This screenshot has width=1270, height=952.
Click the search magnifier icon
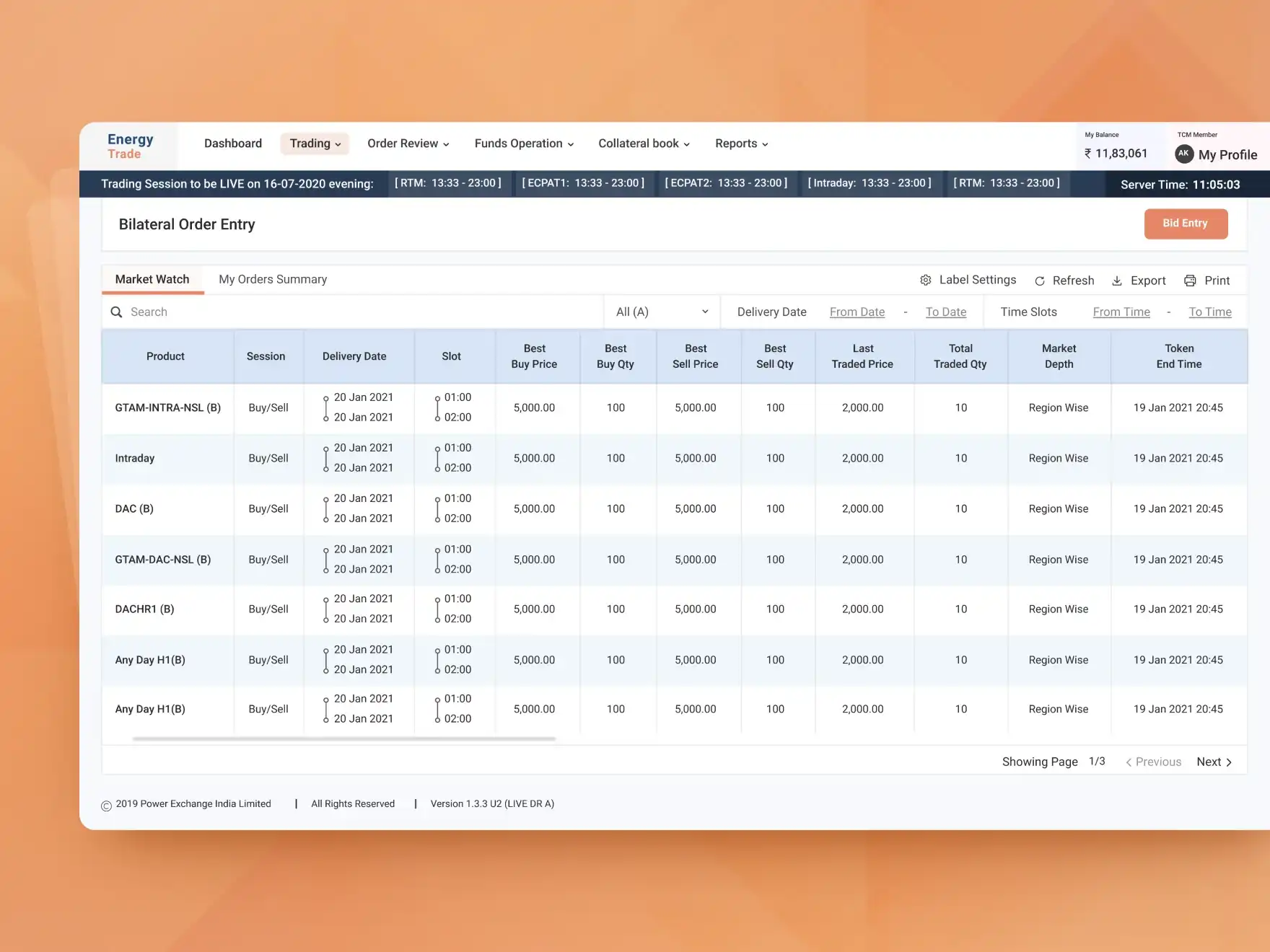pos(116,312)
